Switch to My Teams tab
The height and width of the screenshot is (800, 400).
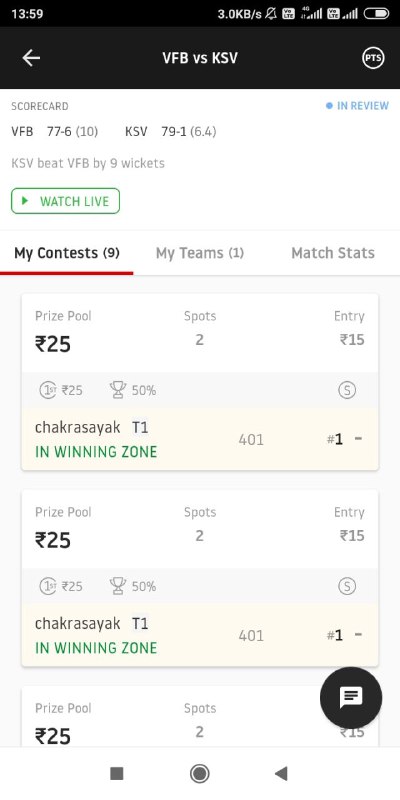[x=200, y=253]
